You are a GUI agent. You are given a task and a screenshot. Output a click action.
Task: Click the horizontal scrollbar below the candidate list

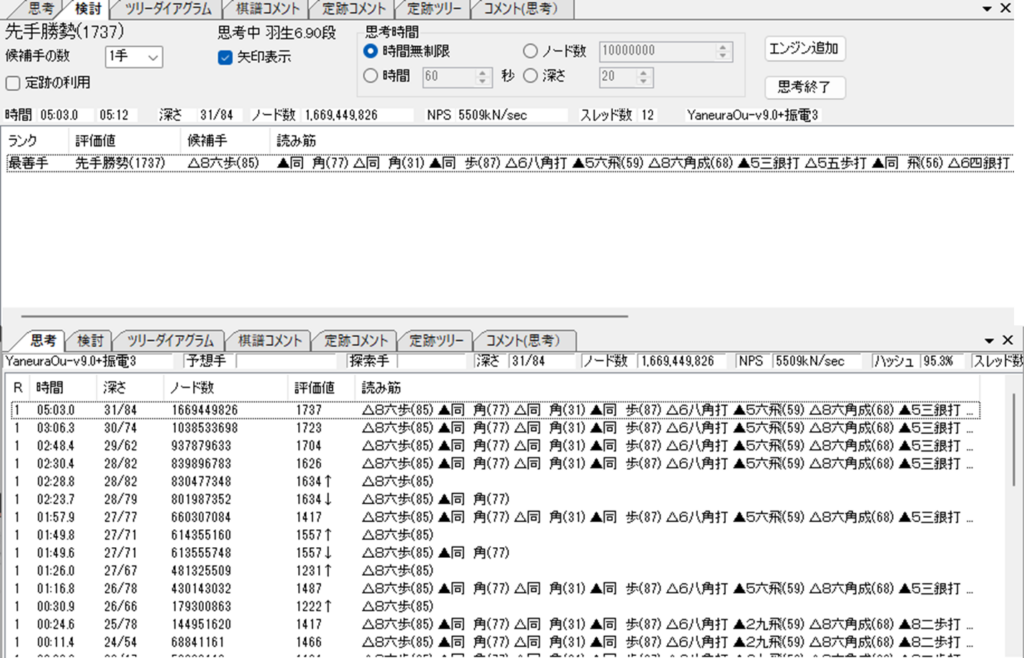click(x=300, y=317)
